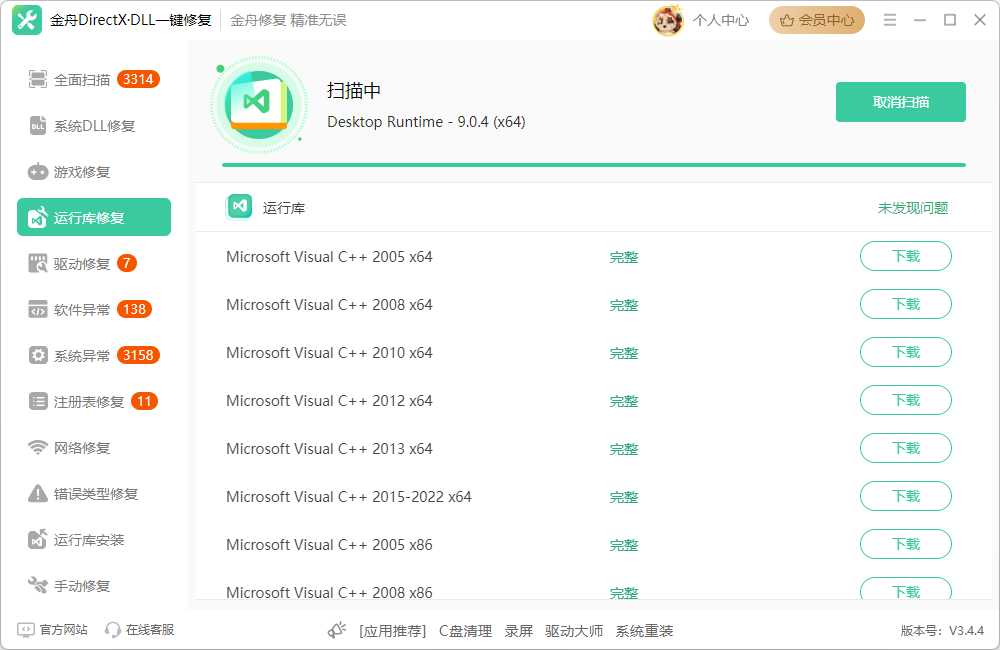Open 手动修复 section
This screenshot has height=650, width=1000.
pyautogui.click(x=94, y=585)
